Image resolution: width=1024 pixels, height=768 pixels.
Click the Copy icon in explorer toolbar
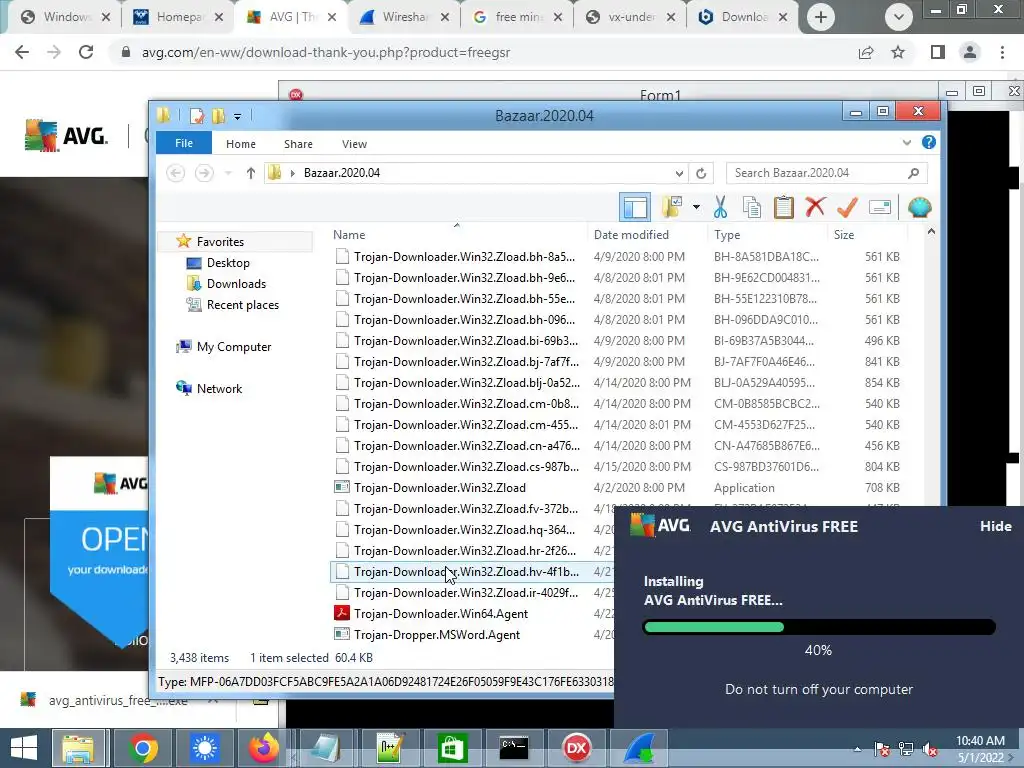(752, 207)
